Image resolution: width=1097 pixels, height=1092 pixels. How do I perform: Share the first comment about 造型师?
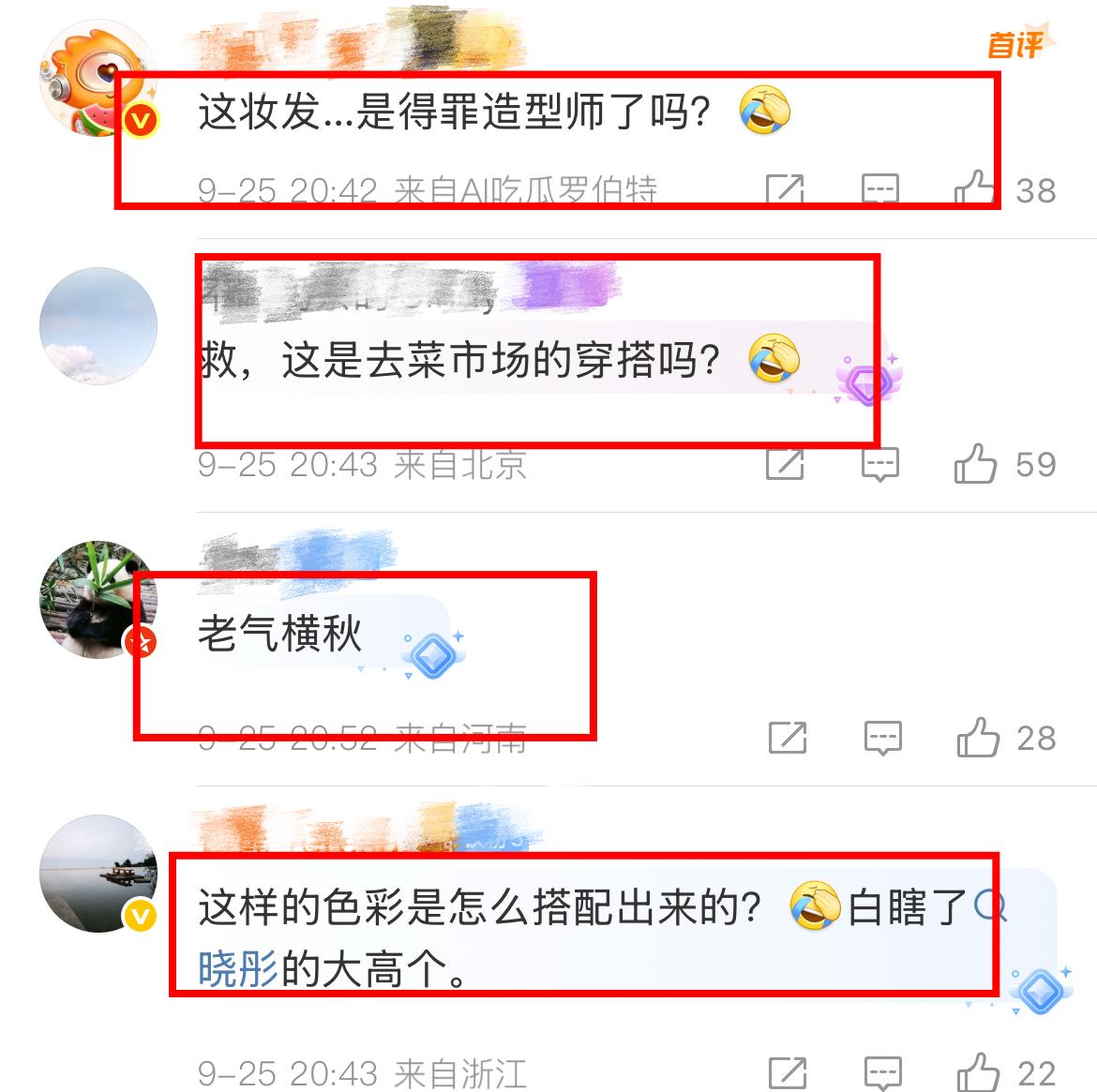(x=785, y=189)
